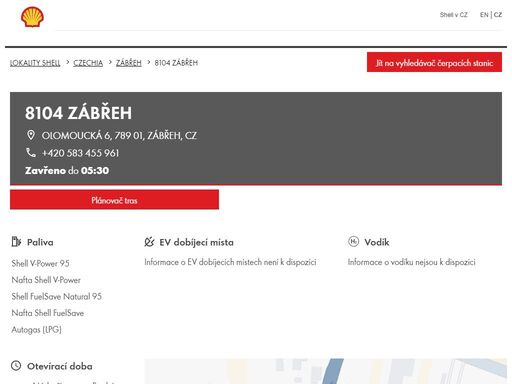Click the phone icon
Screen dimensions: 512x384
point(31,153)
